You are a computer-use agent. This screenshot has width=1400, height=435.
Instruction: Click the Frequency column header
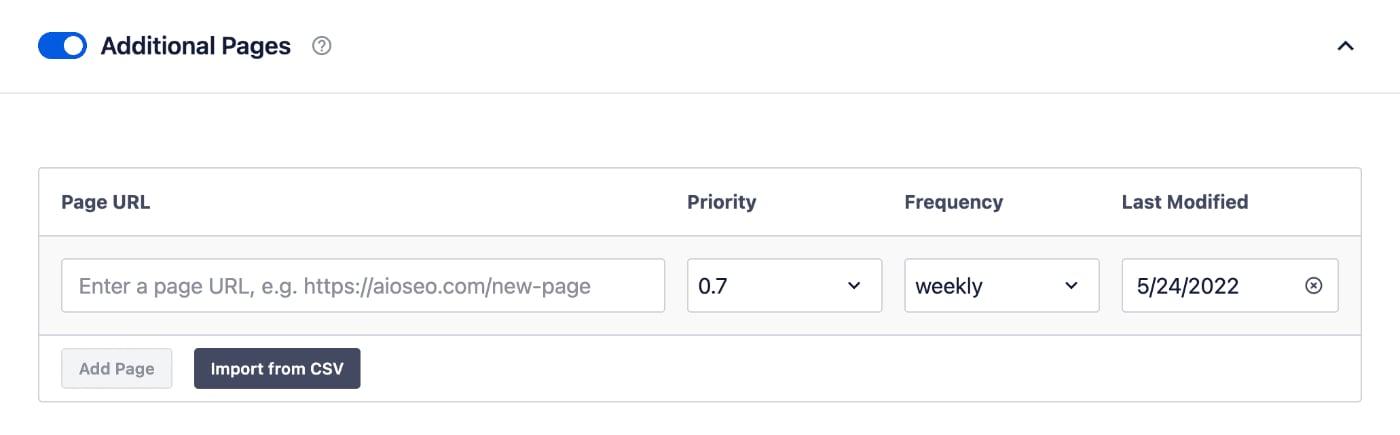pyautogui.click(x=954, y=202)
